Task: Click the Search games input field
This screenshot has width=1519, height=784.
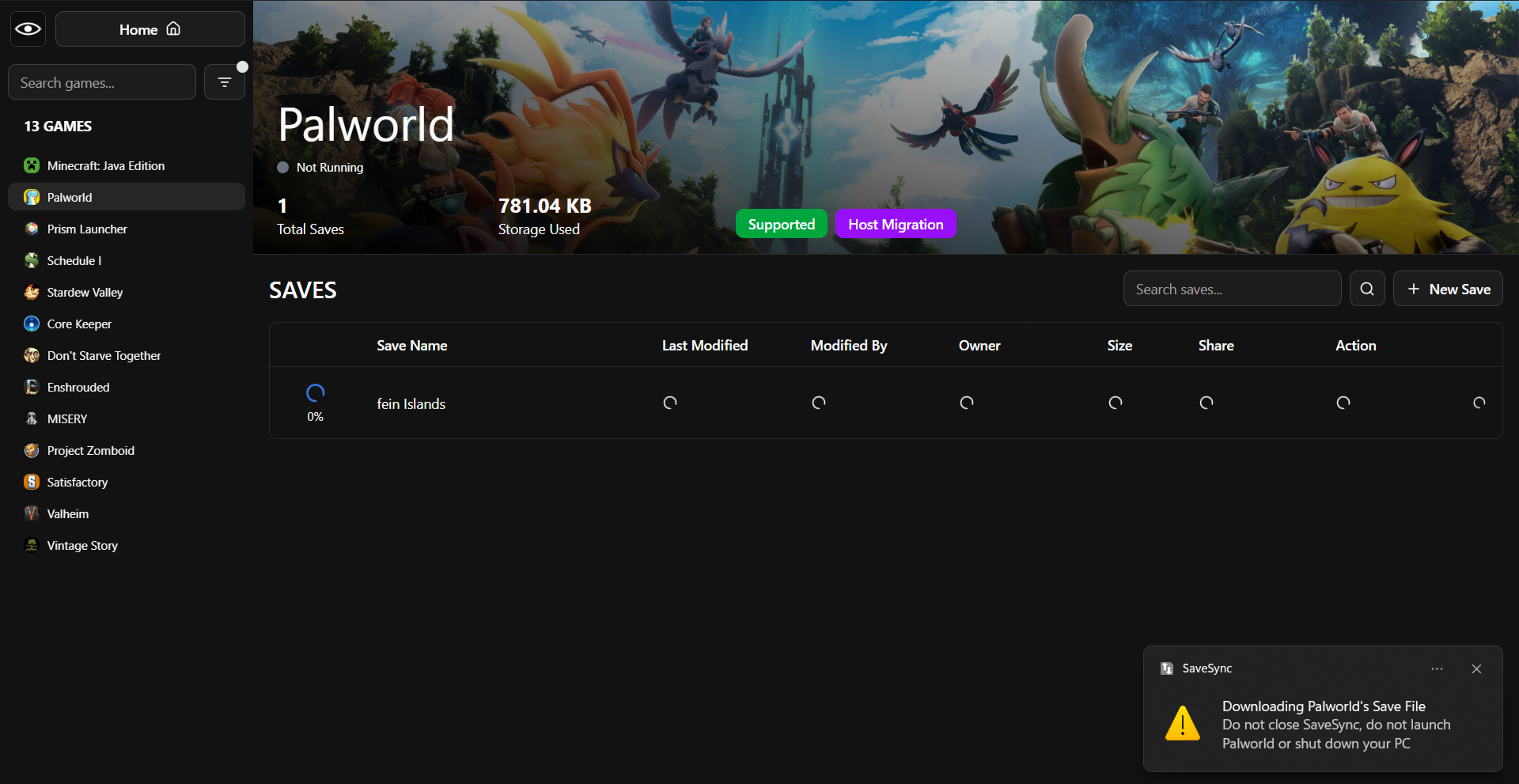Action: point(102,82)
